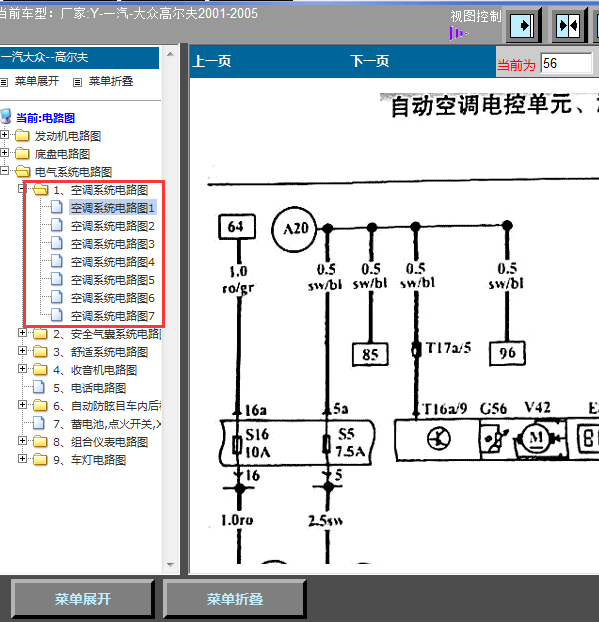Screen dimensions: 599x622
Task: Click the 蓄电池,点火开关 document icon
Action: point(39,423)
